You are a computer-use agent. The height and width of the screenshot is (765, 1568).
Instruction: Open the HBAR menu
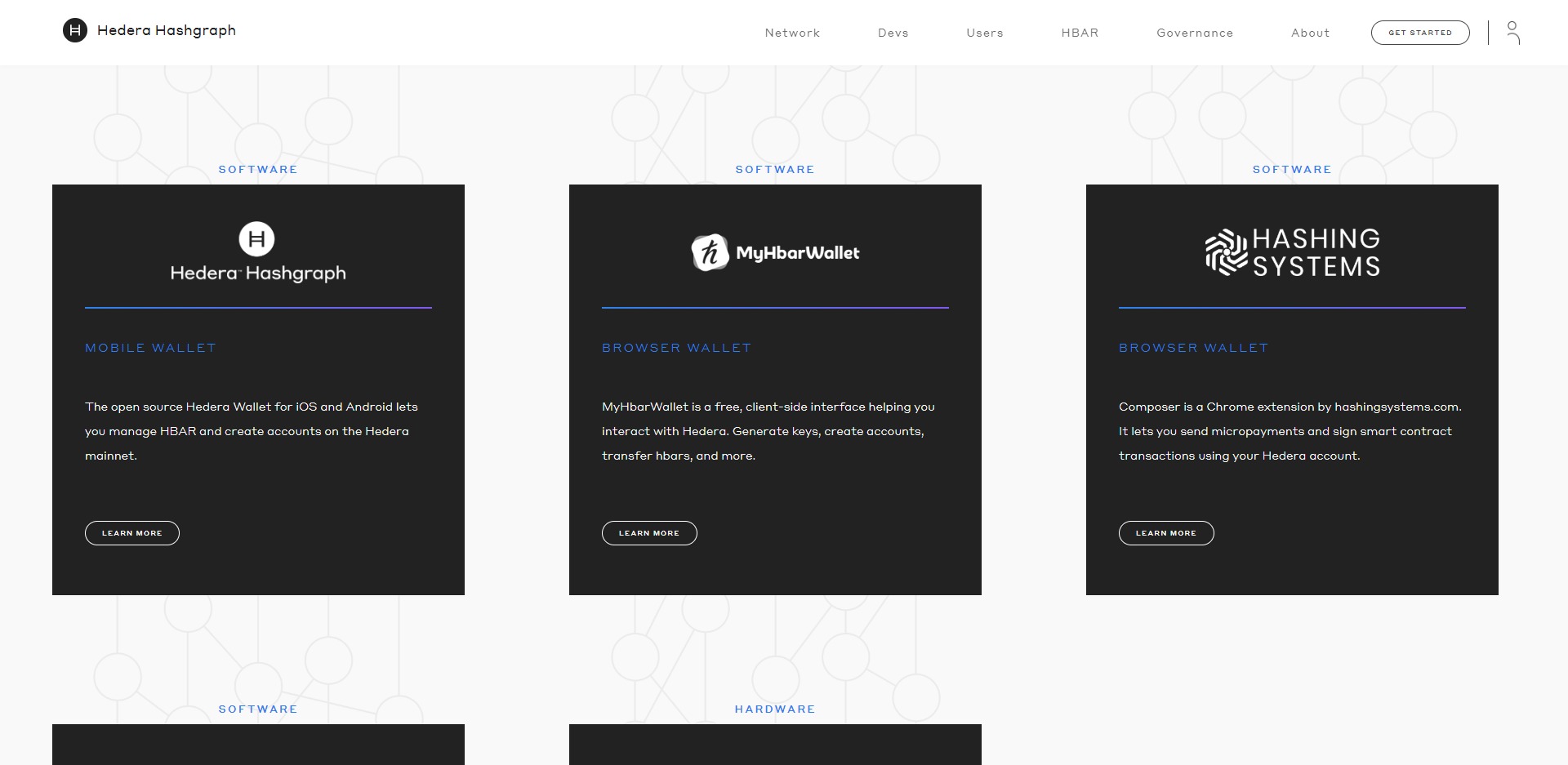pos(1080,33)
